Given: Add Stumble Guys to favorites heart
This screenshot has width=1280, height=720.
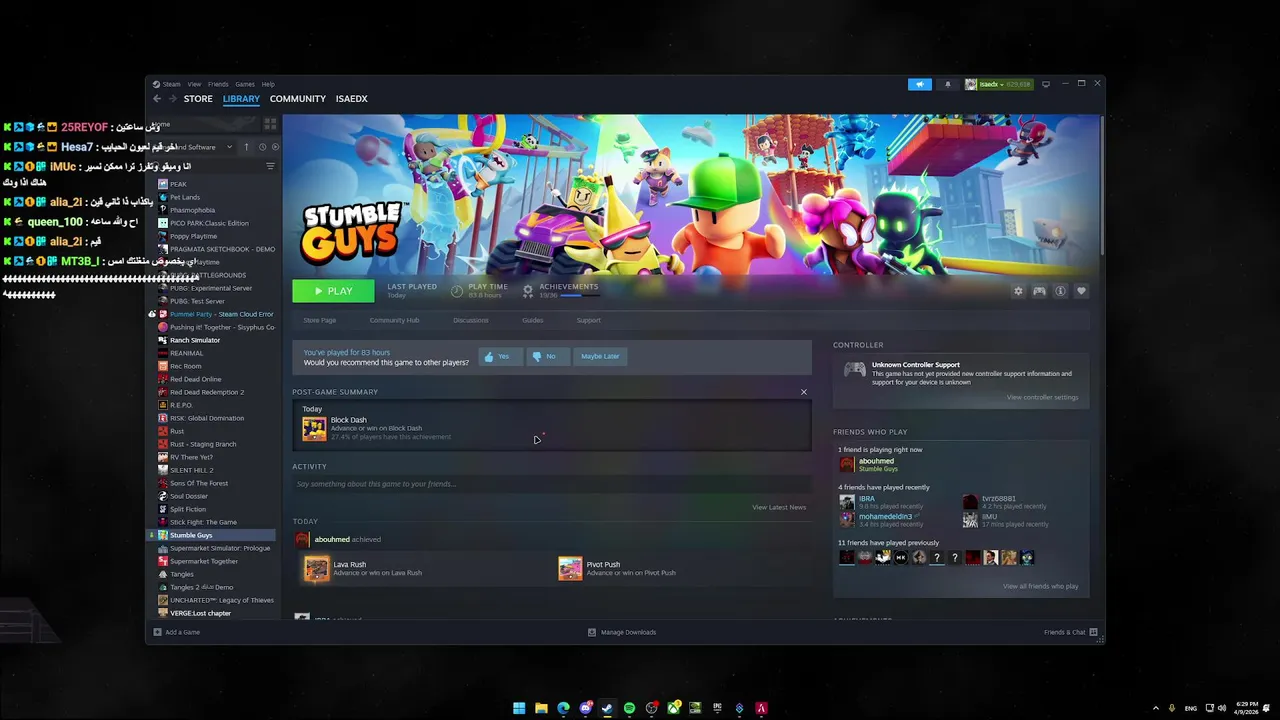Looking at the screenshot, I should (1081, 291).
